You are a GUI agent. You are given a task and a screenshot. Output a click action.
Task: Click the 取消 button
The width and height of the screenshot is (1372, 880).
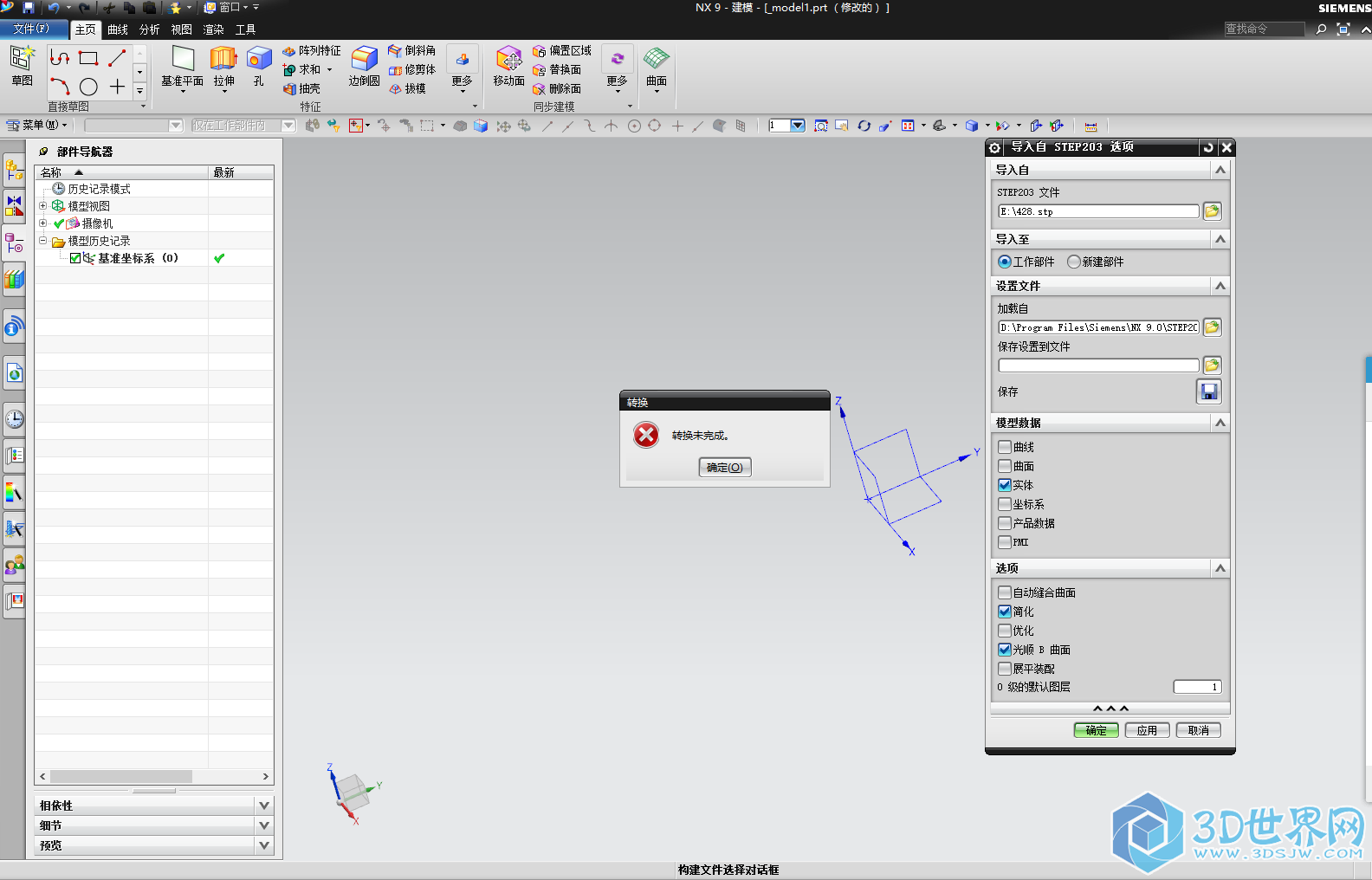point(1198,730)
